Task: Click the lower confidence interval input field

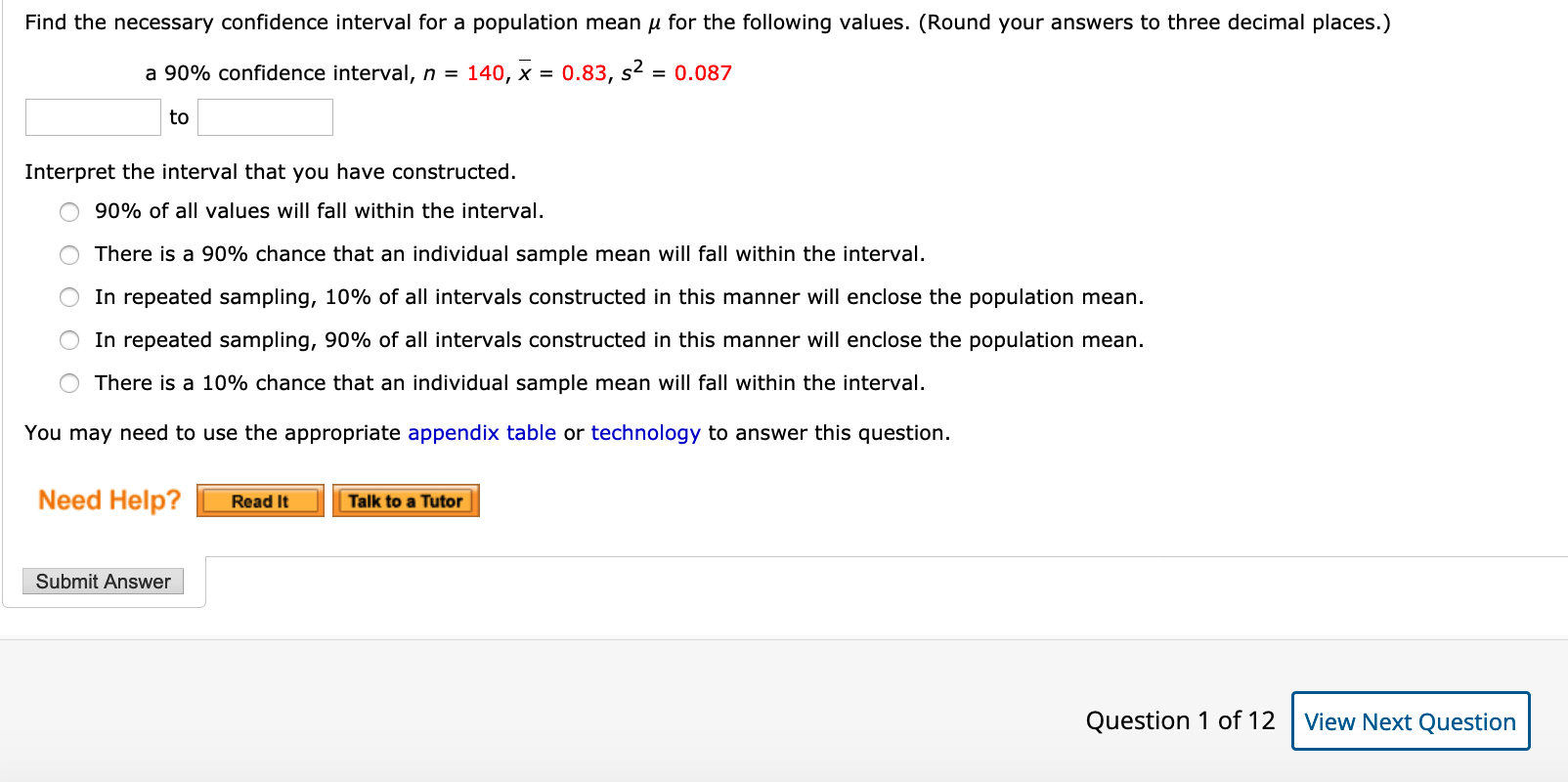Action: 92,116
